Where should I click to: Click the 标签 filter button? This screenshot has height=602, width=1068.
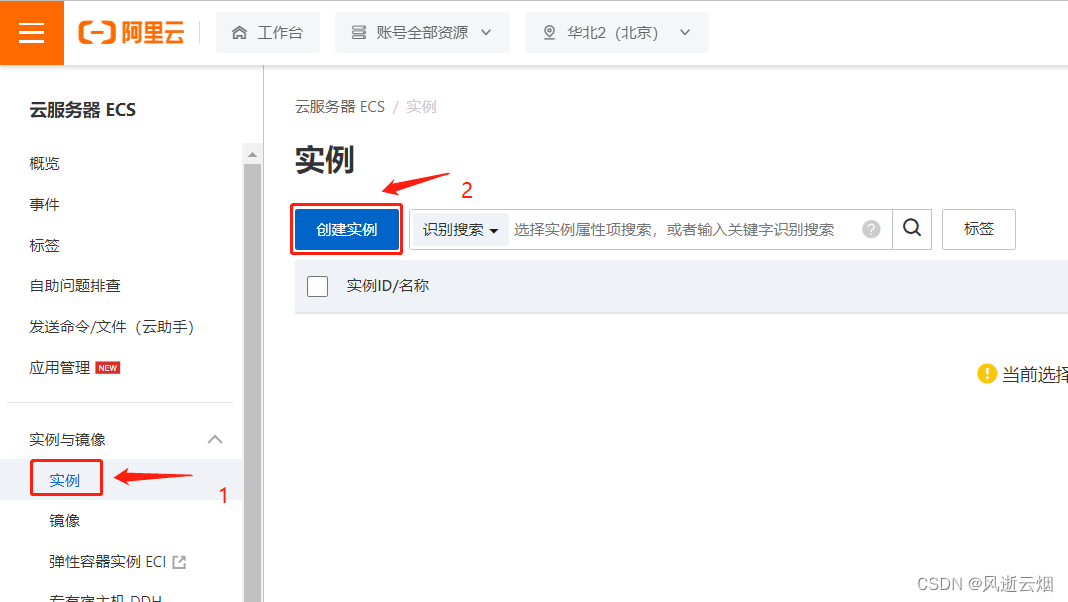point(979,229)
